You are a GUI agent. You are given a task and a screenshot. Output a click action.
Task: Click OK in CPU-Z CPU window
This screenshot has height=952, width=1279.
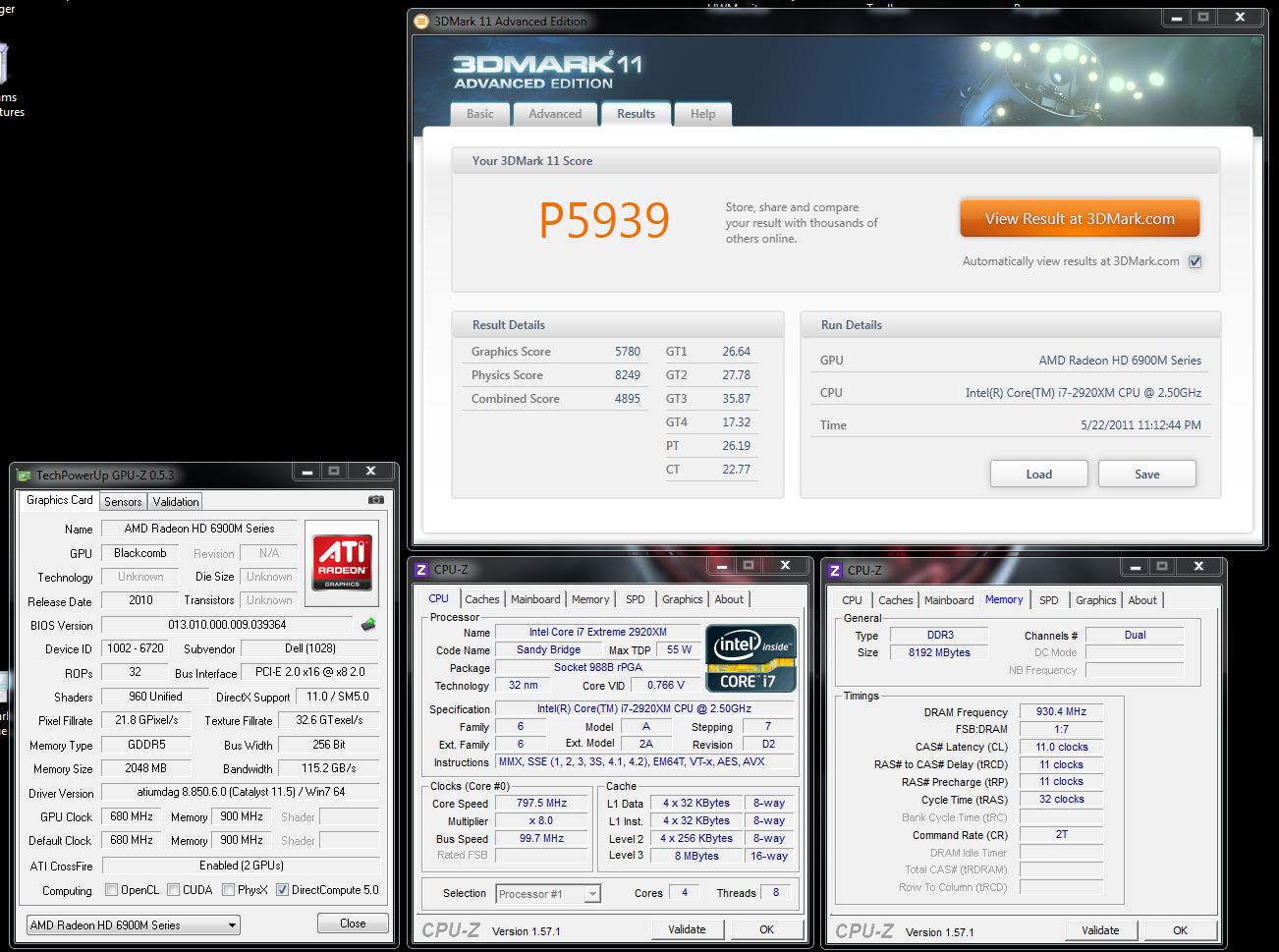pyautogui.click(x=766, y=929)
